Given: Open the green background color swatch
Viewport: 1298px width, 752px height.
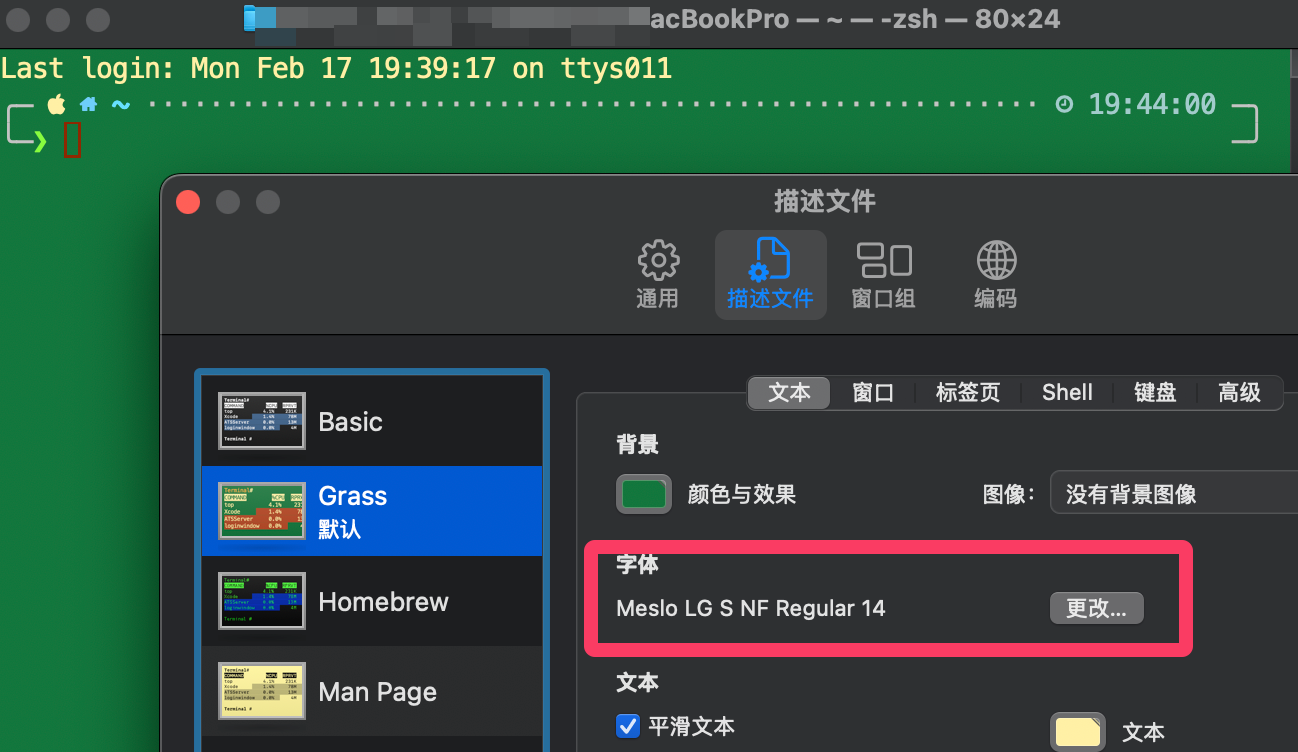Looking at the screenshot, I should click(644, 494).
